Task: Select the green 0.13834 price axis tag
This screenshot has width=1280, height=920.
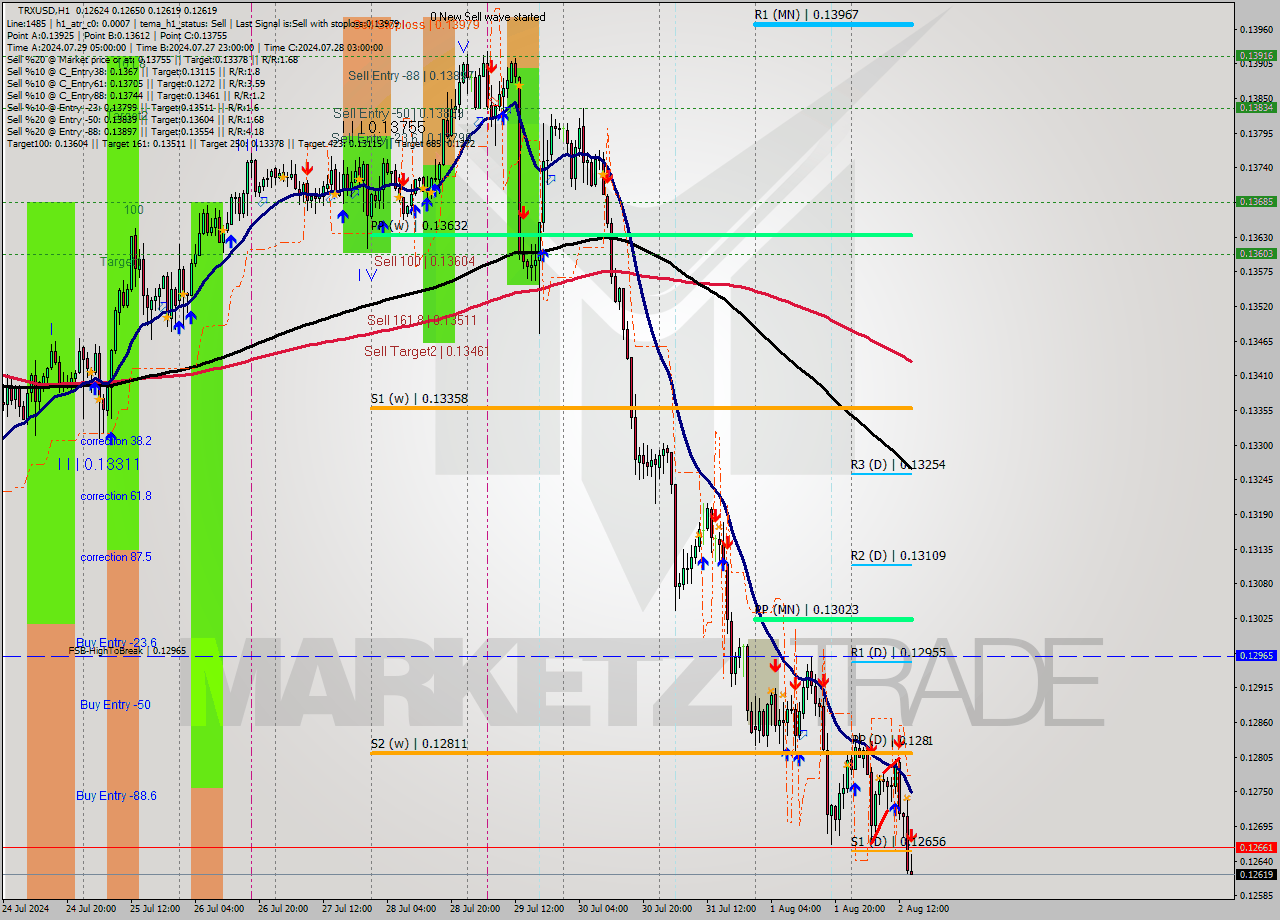Action: point(1257,107)
